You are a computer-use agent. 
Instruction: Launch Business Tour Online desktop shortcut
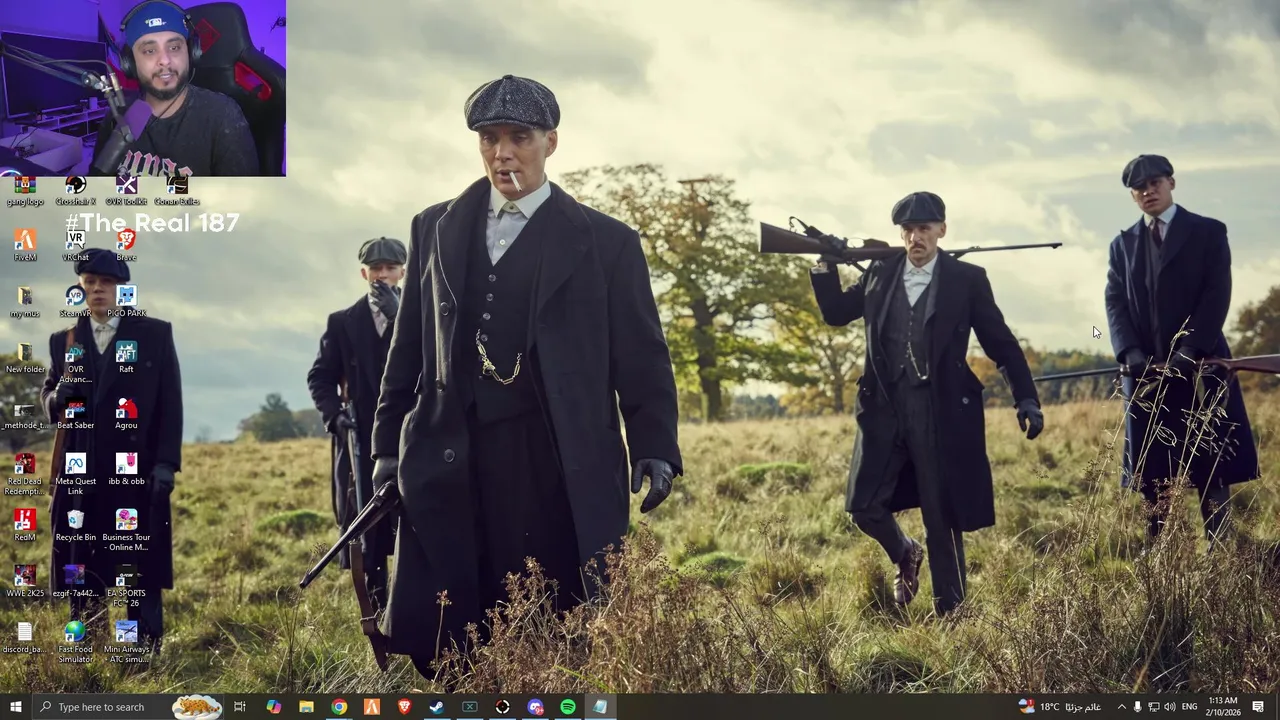pos(126,530)
